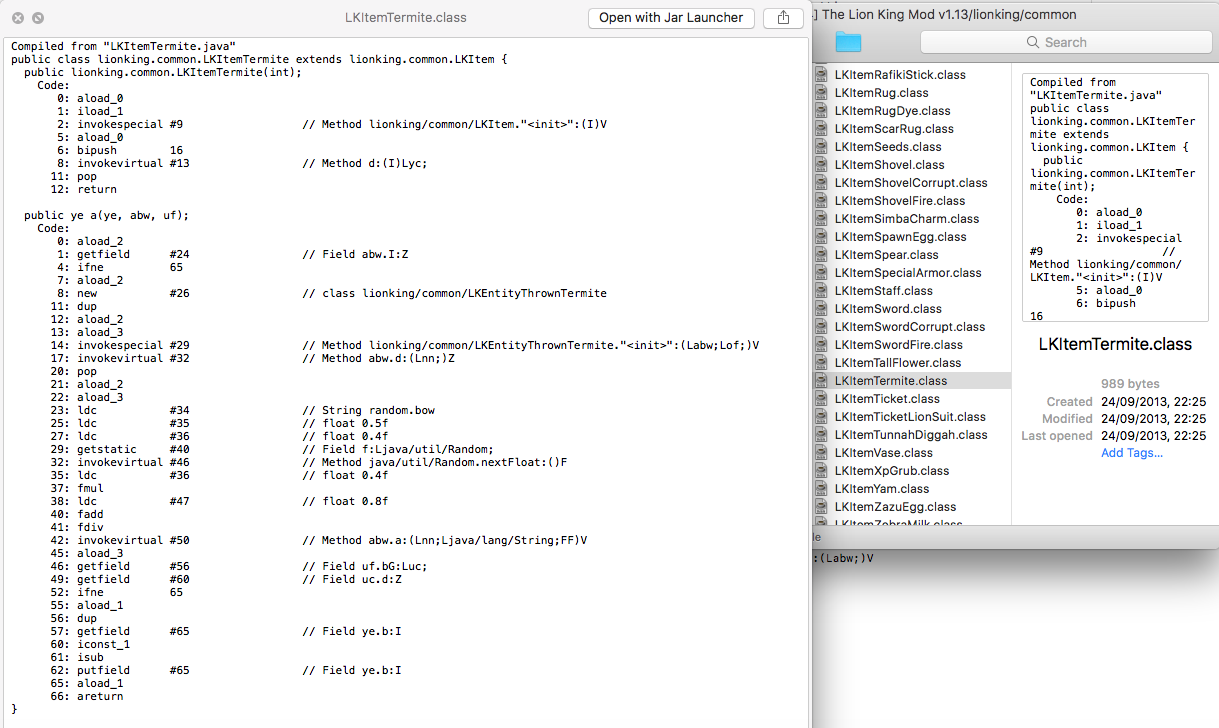This screenshot has width=1219, height=728.
Task: Select LKItemTicketLionSuit.class file
Action: (912, 417)
